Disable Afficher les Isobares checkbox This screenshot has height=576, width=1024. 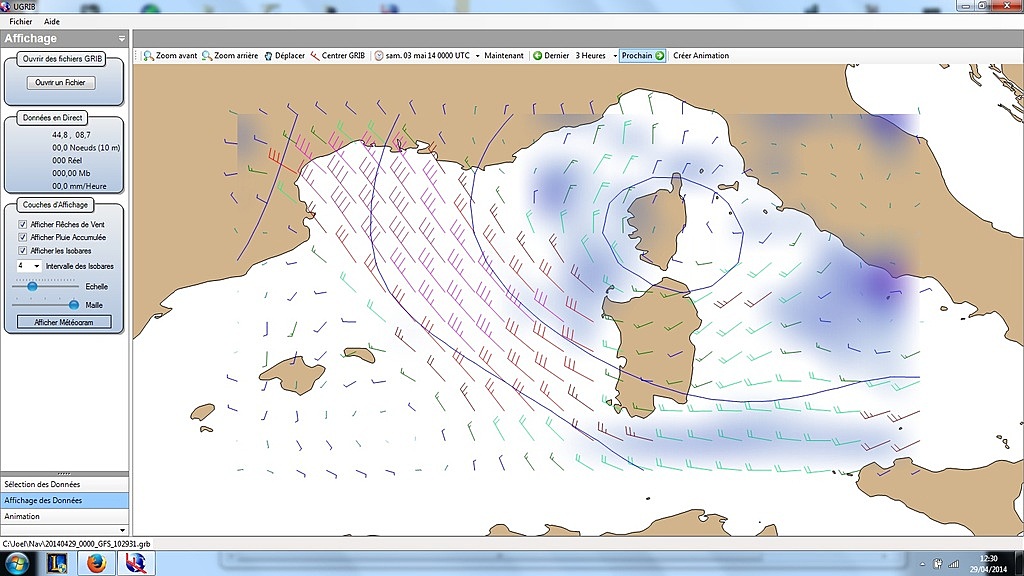point(23,250)
